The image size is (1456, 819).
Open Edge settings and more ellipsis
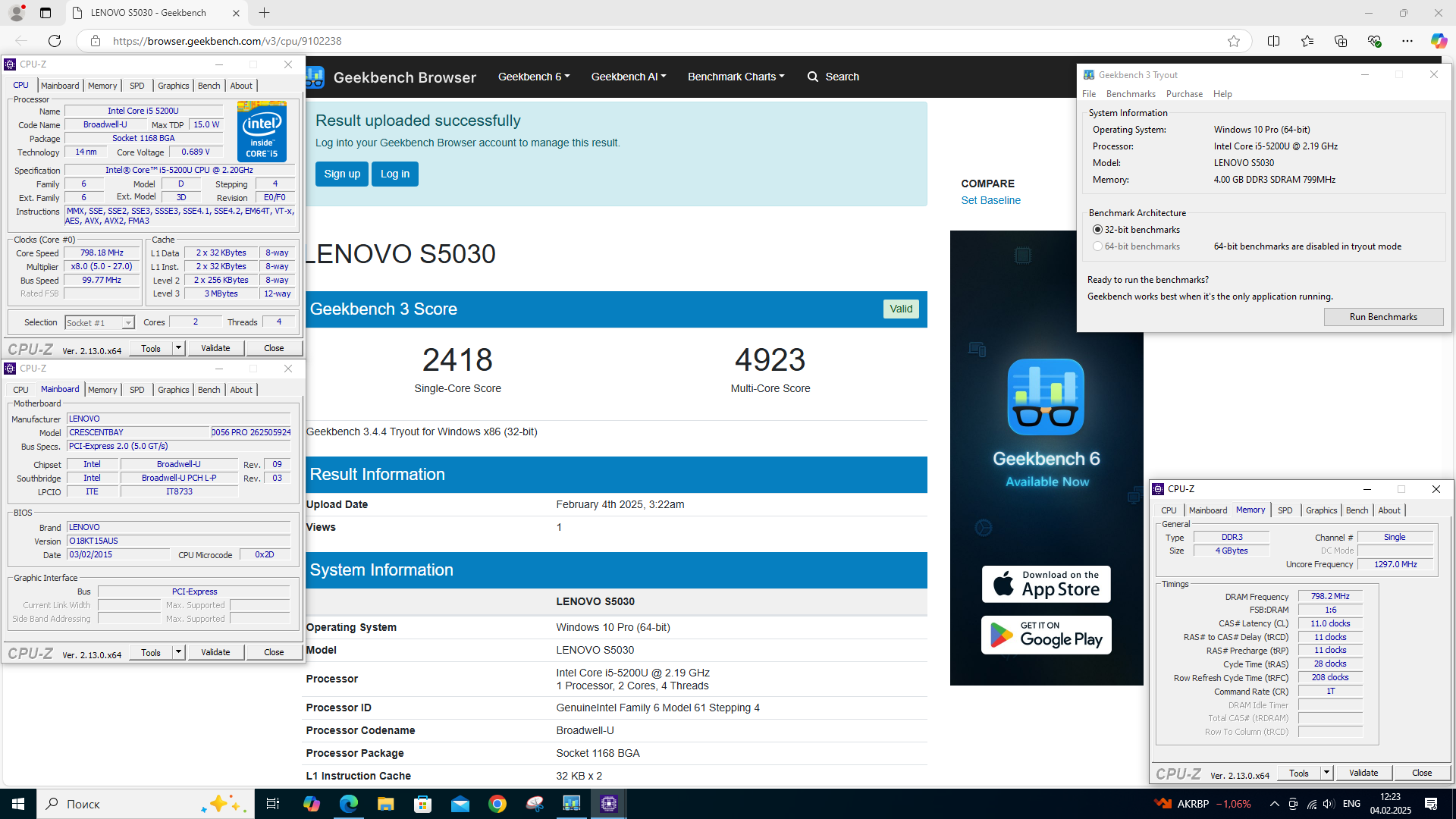1407,41
